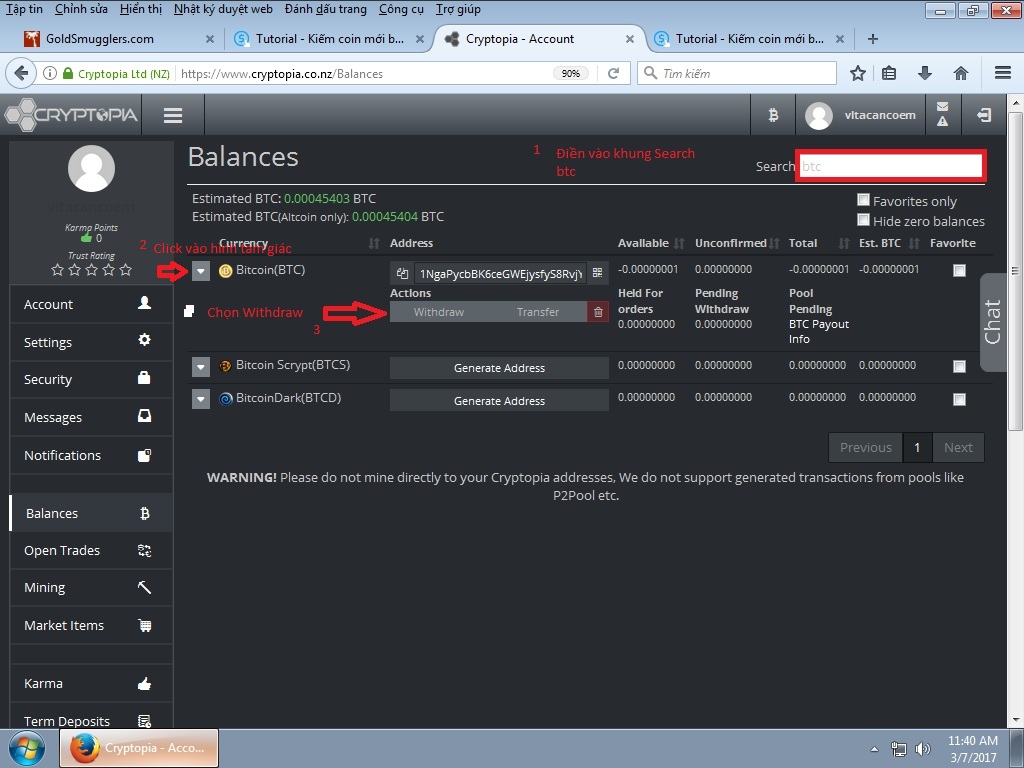
Task: Open Mining in the sidebar
Action: (91, 588)
